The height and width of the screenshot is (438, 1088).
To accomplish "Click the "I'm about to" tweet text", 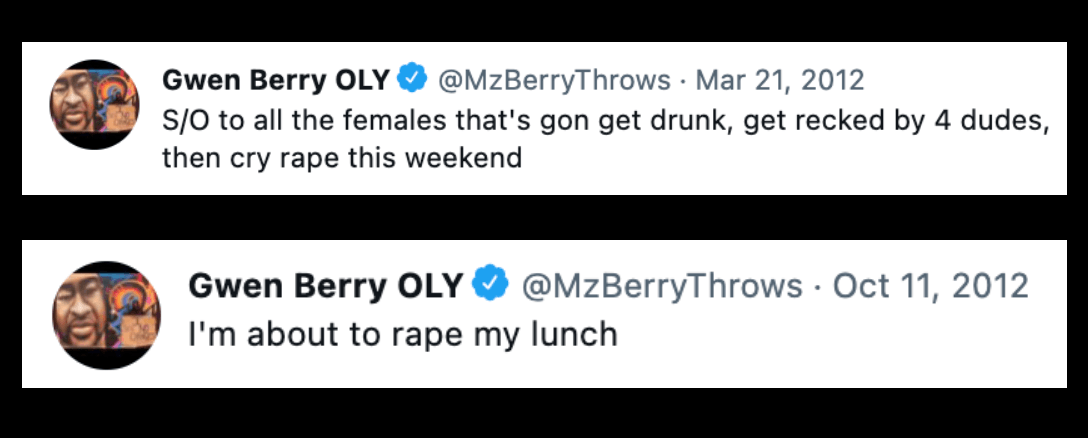I will 402,334.
